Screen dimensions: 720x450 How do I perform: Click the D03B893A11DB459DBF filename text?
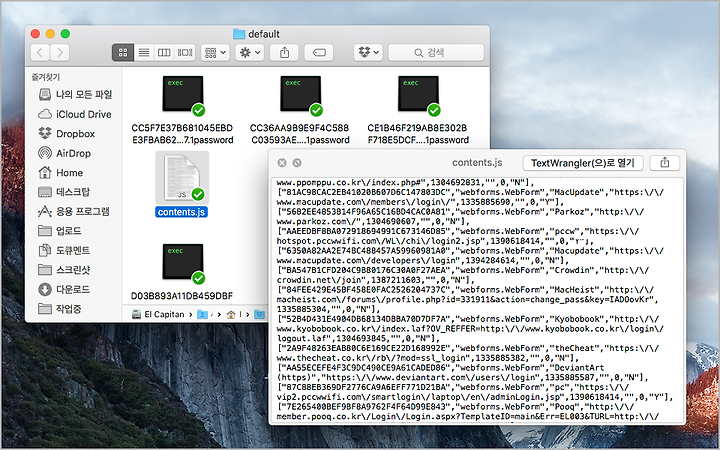click(182, 296)
